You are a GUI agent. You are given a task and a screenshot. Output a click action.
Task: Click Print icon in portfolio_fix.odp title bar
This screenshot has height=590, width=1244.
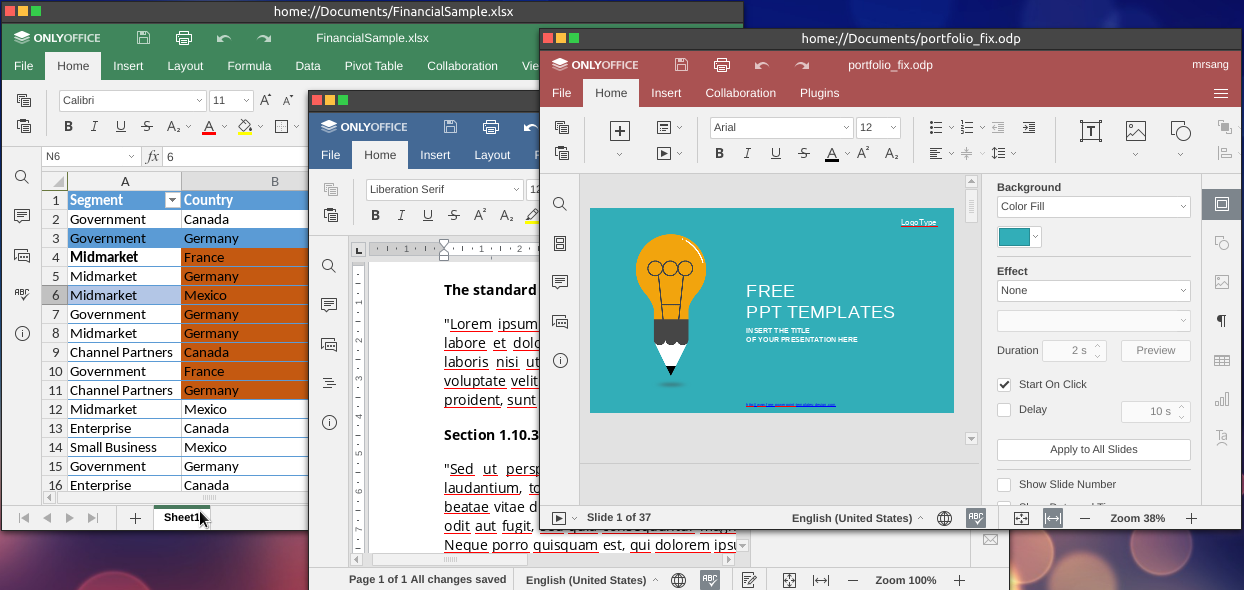pyautogui.click(x=721, y=65)
